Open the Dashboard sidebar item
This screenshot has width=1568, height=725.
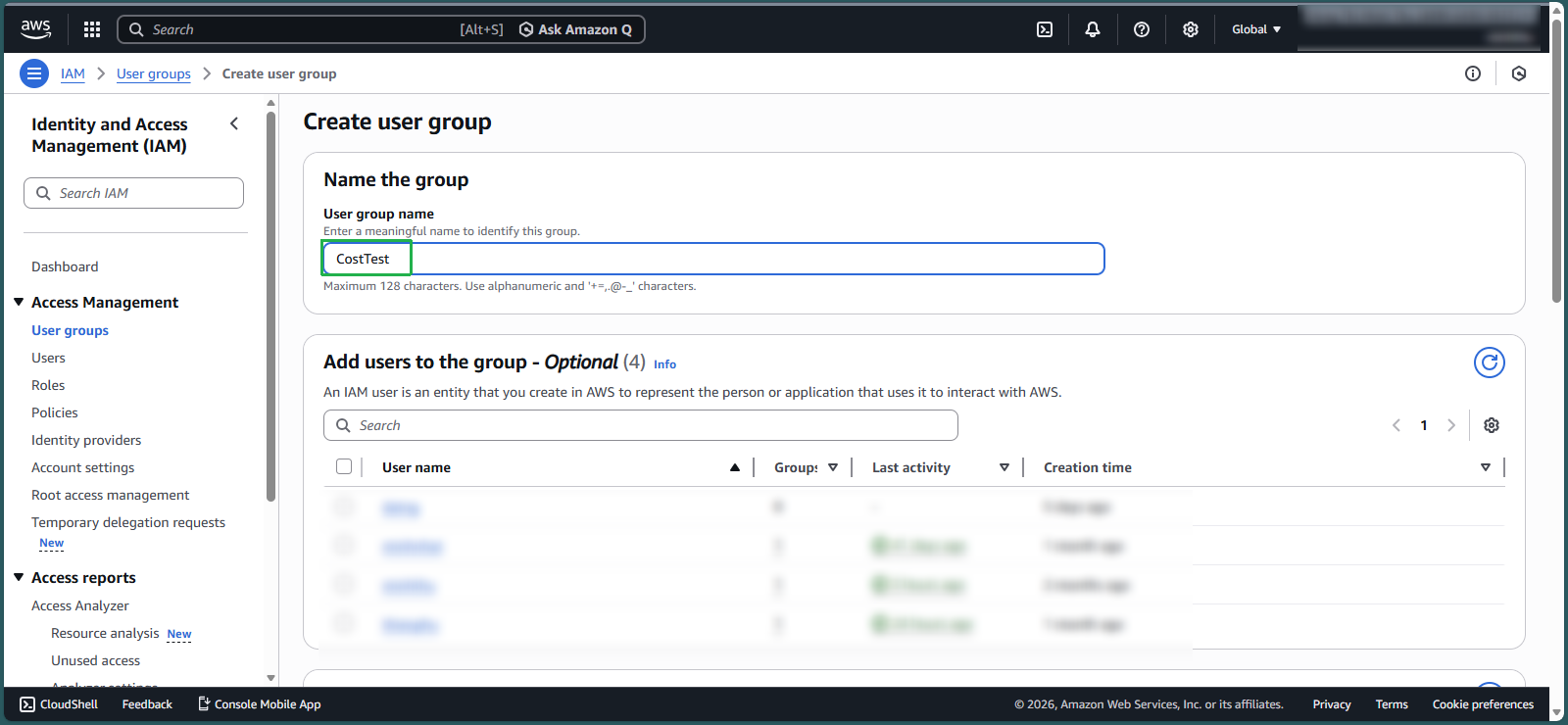click(x=65, y=266)
